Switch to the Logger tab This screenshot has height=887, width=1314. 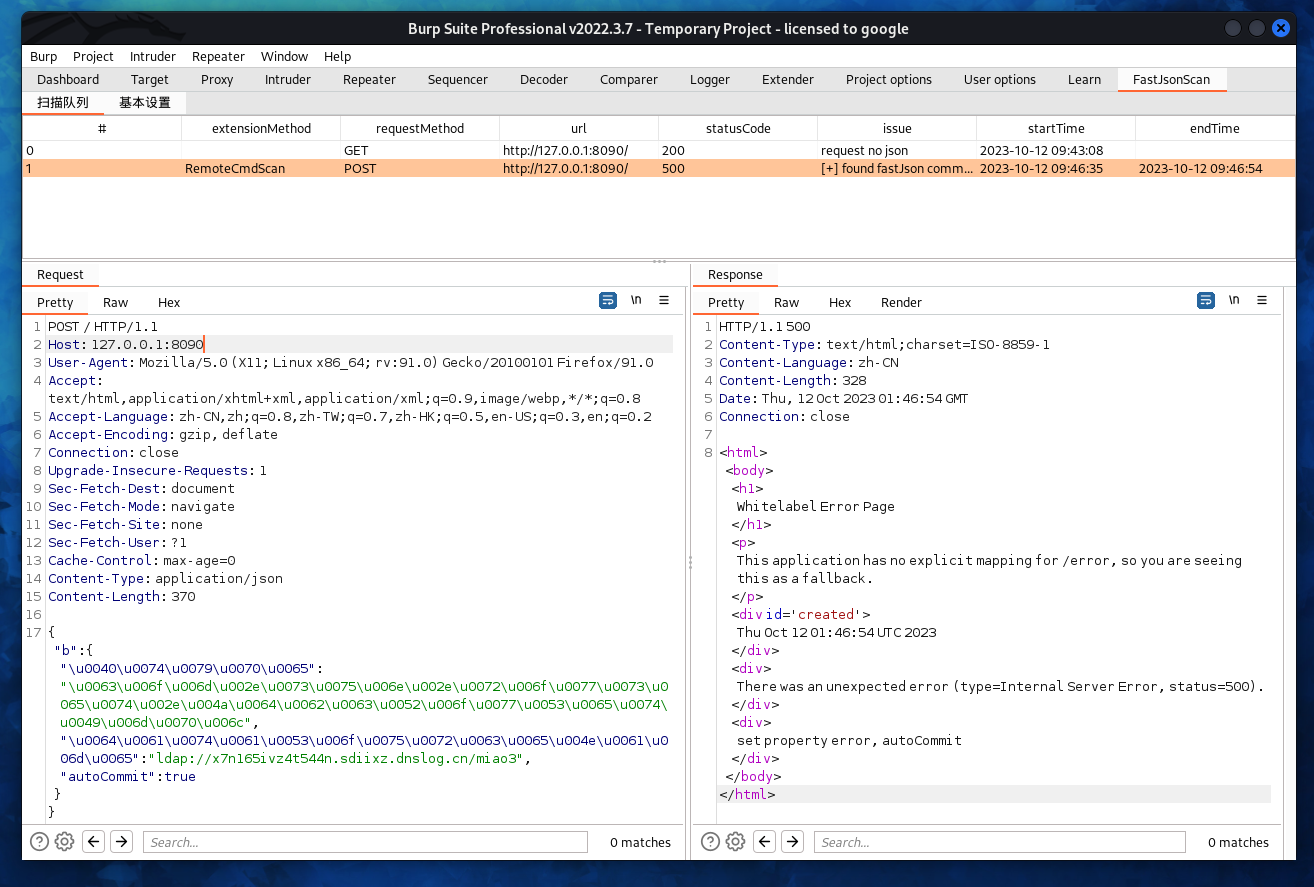tap(710, 80)
